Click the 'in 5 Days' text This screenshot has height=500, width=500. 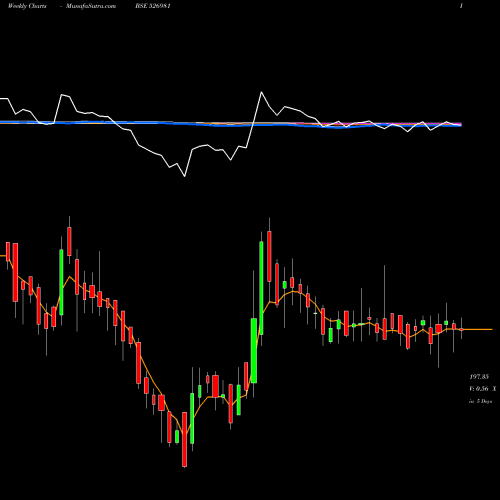(481, 401)
